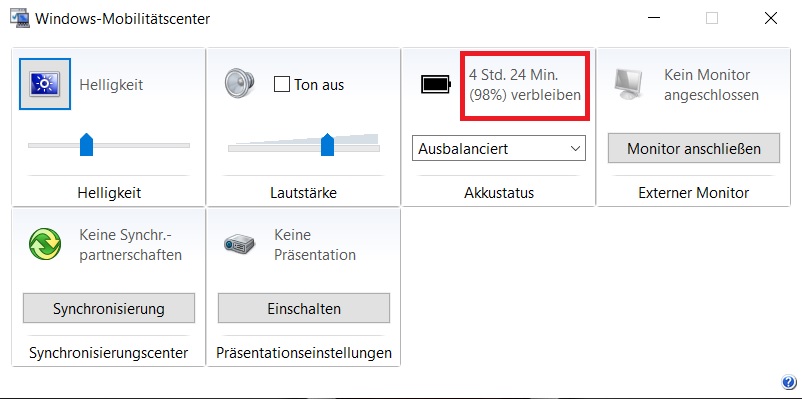
Task: Click the speaker volume icon
Action: click(x=239, y=83)
